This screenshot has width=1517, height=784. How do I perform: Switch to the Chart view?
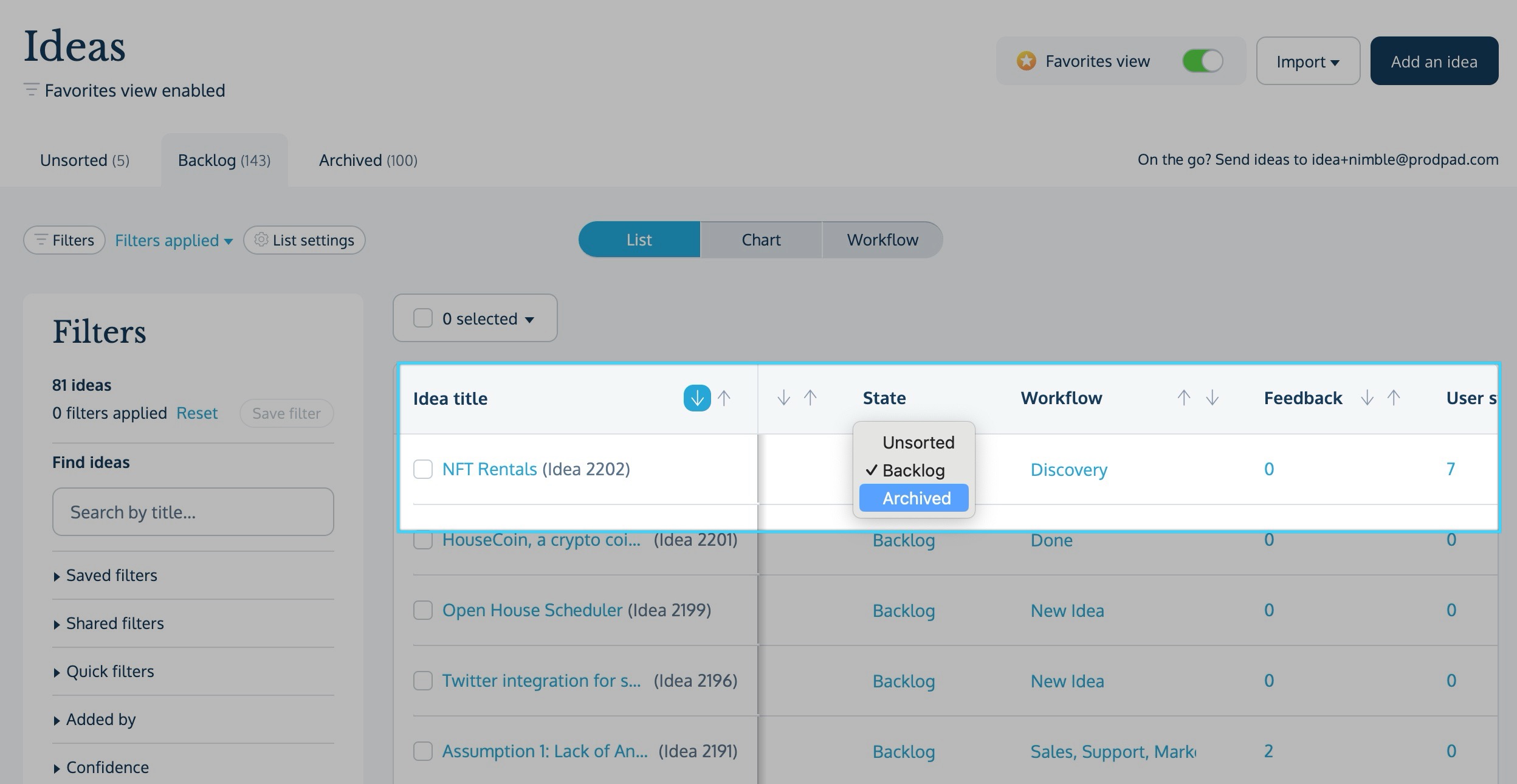tap(760, 239)
